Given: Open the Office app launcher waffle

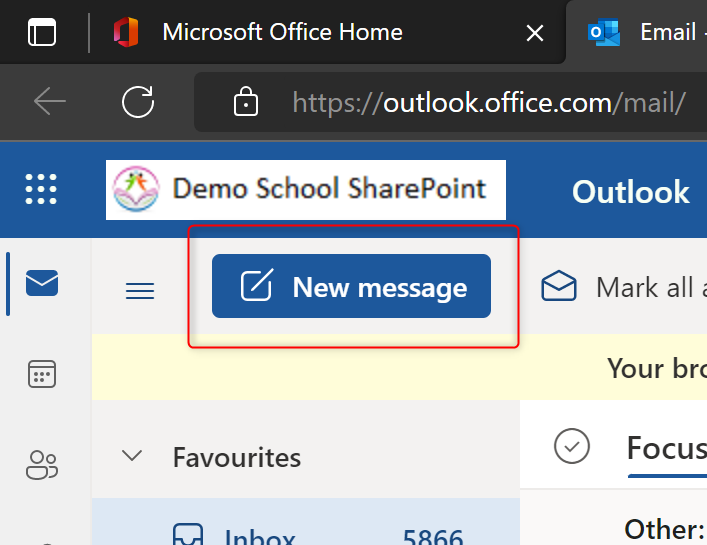Looking at the screenshot, I should 41,189.
